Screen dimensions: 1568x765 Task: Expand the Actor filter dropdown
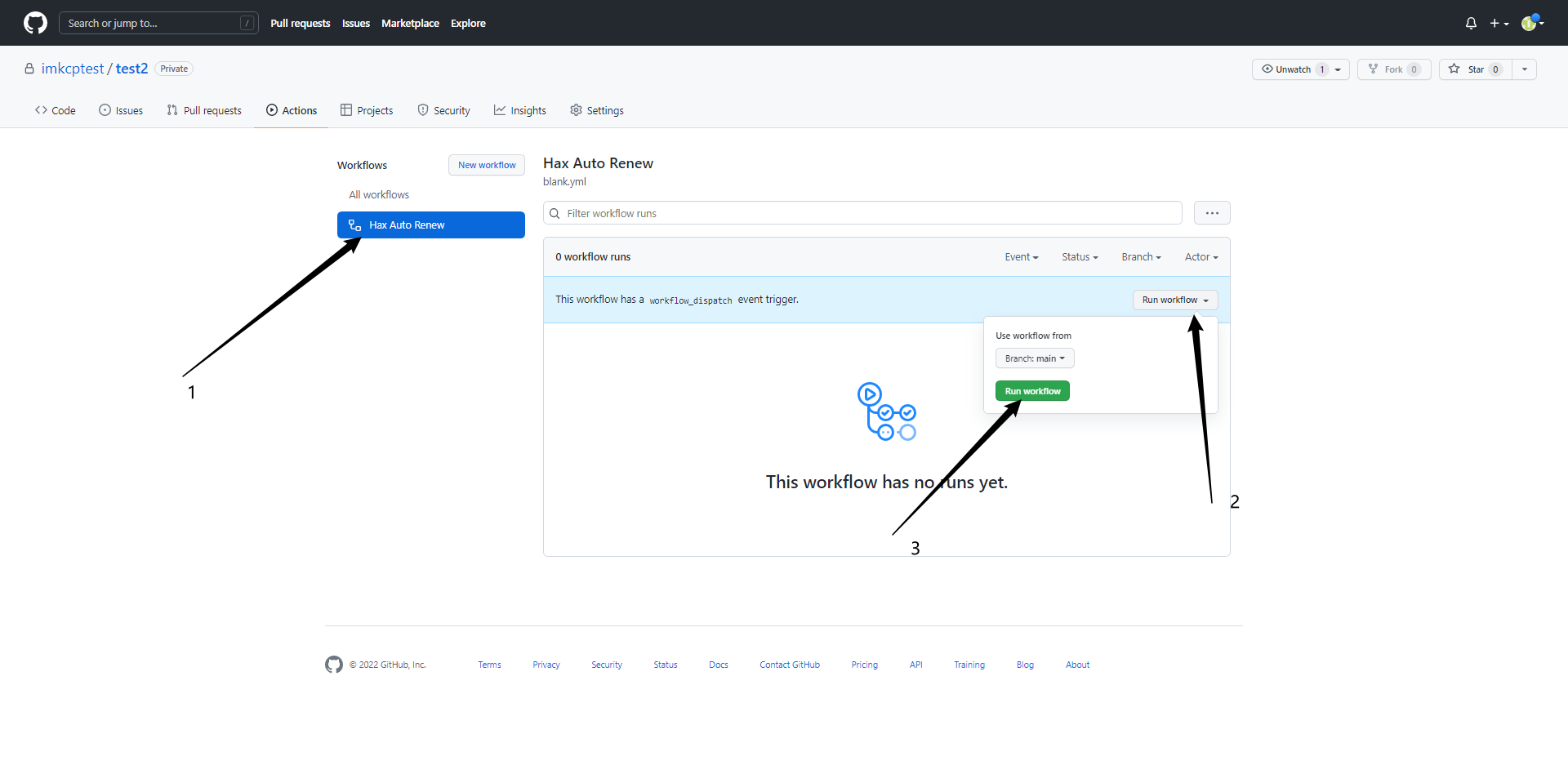1201,257
